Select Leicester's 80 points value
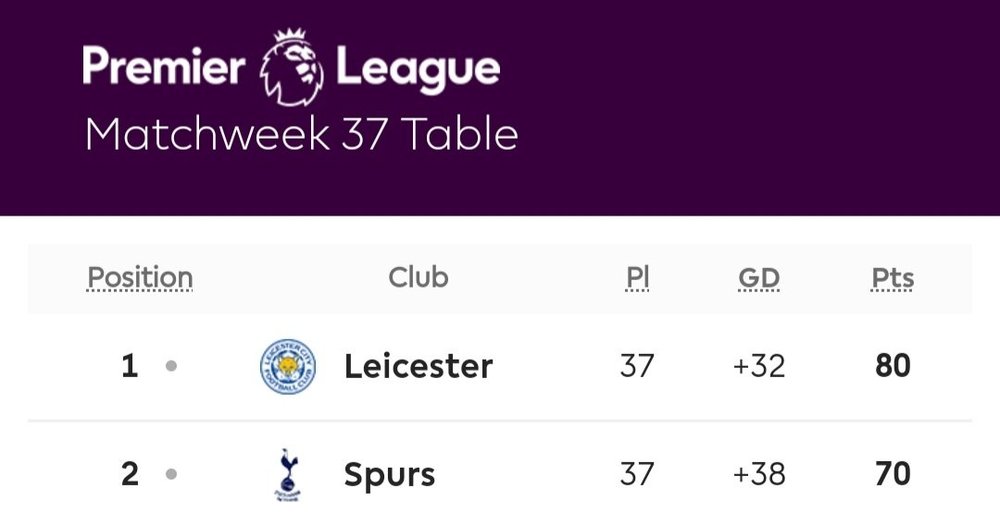 [893, 366]
